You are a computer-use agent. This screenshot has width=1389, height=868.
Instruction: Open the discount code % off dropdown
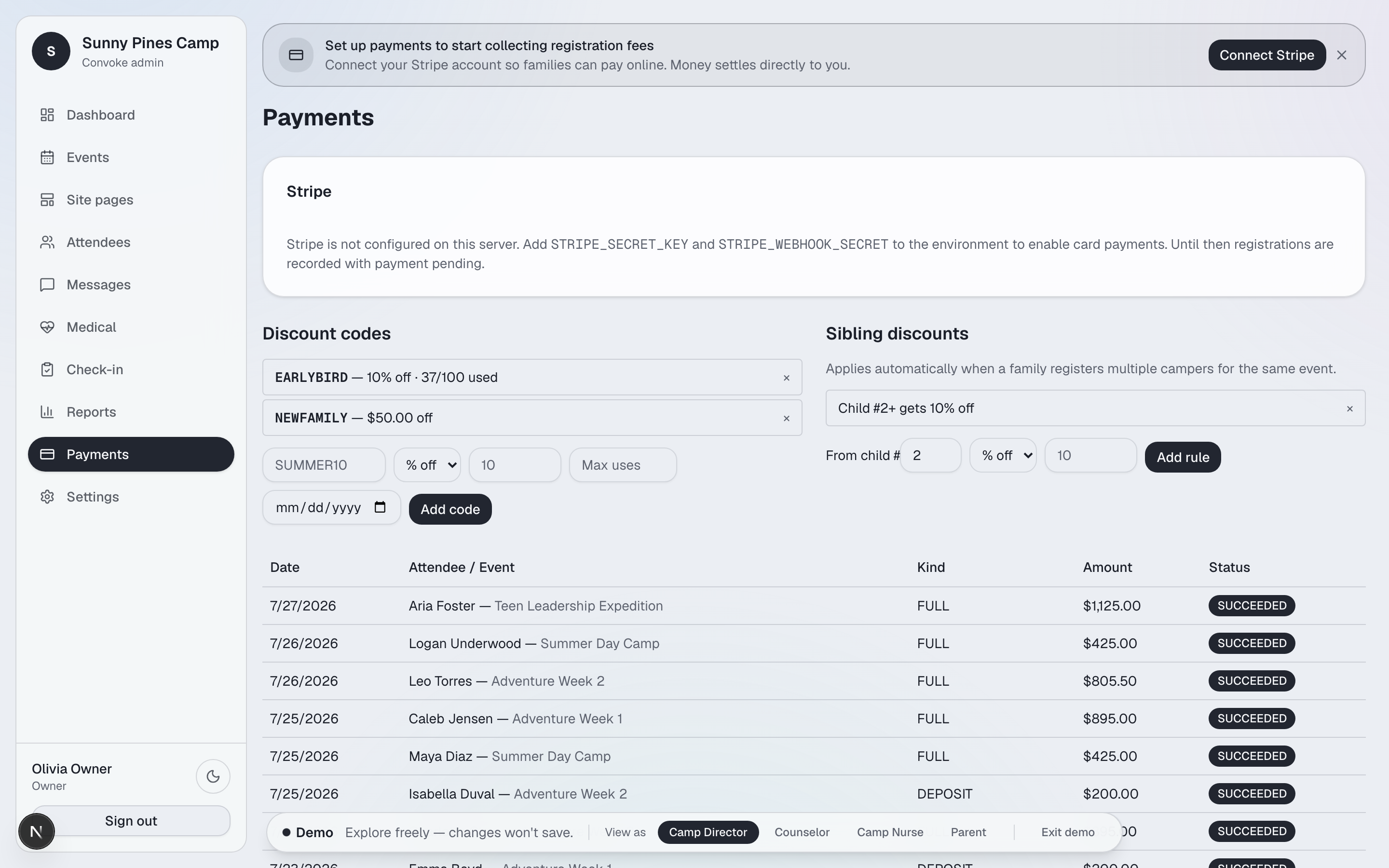pos(428,465)
